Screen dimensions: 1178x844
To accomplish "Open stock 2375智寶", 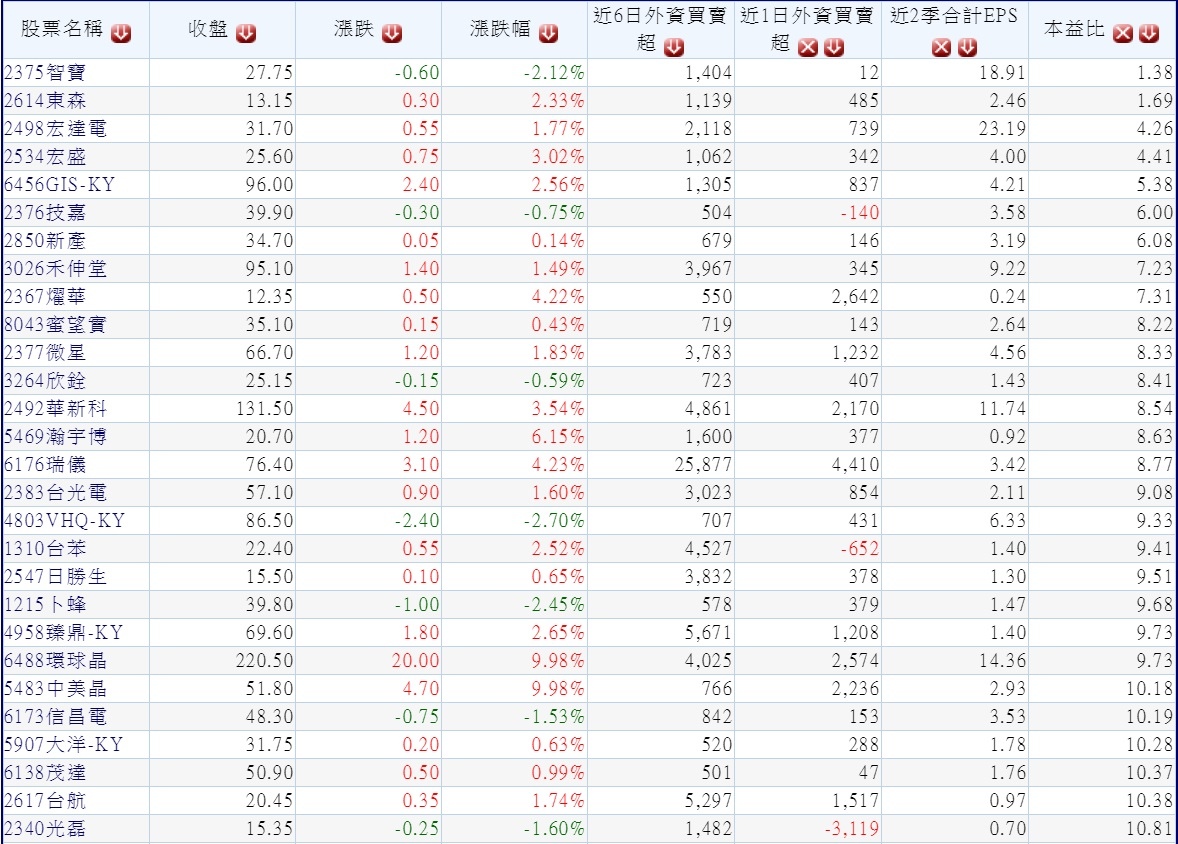I will [x=45, y=73].
